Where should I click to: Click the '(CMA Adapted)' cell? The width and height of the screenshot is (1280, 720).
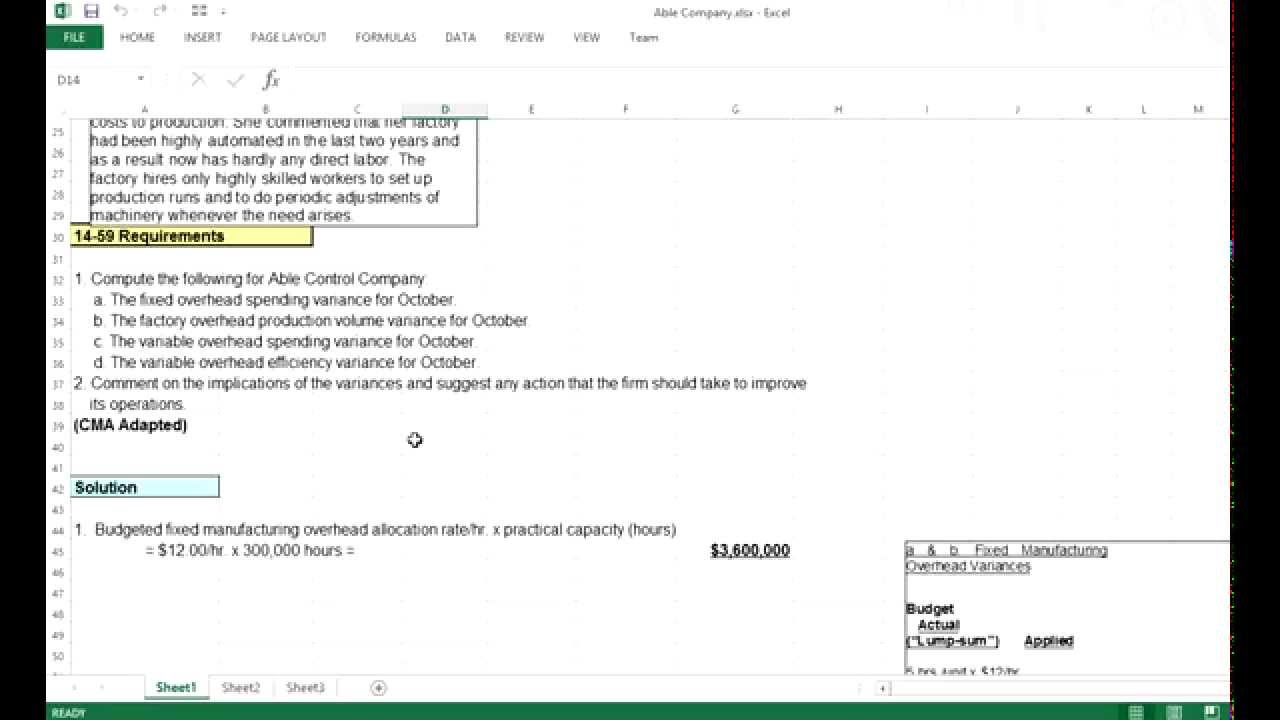(130, 425)
